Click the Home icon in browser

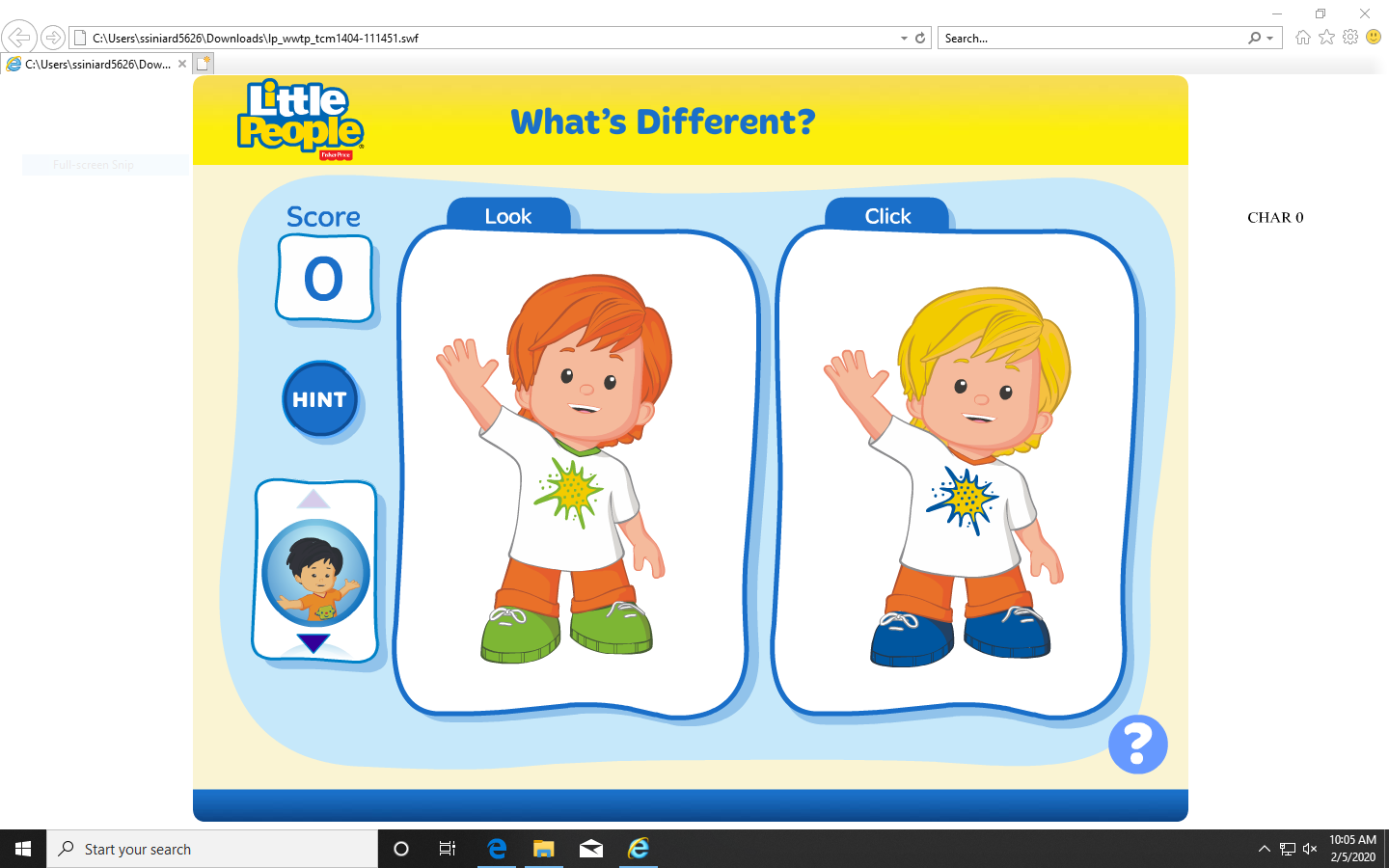[1303, 38]
